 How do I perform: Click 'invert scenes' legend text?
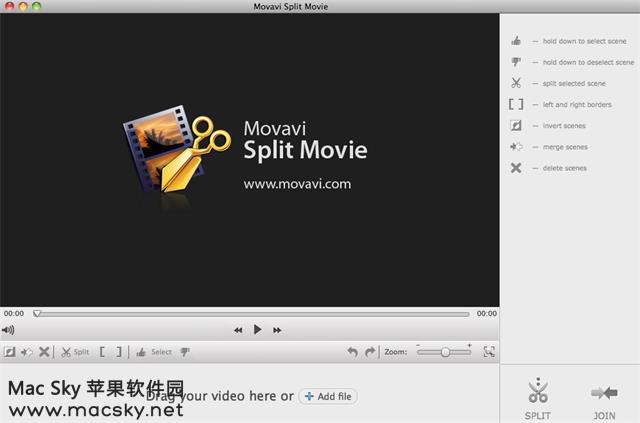(x=564, y=126)
